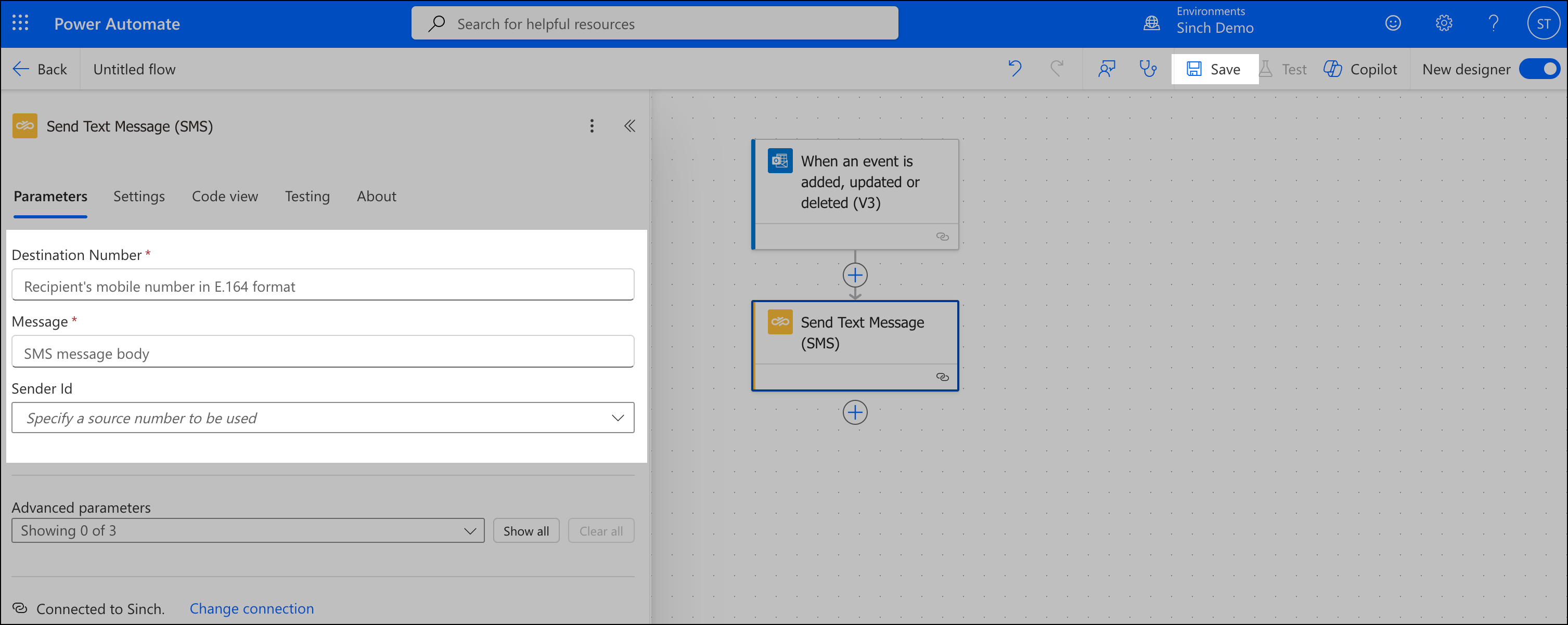Open the flow checker stethoscope icon
The image size is (1568, 625).
tap(1148, 69)
